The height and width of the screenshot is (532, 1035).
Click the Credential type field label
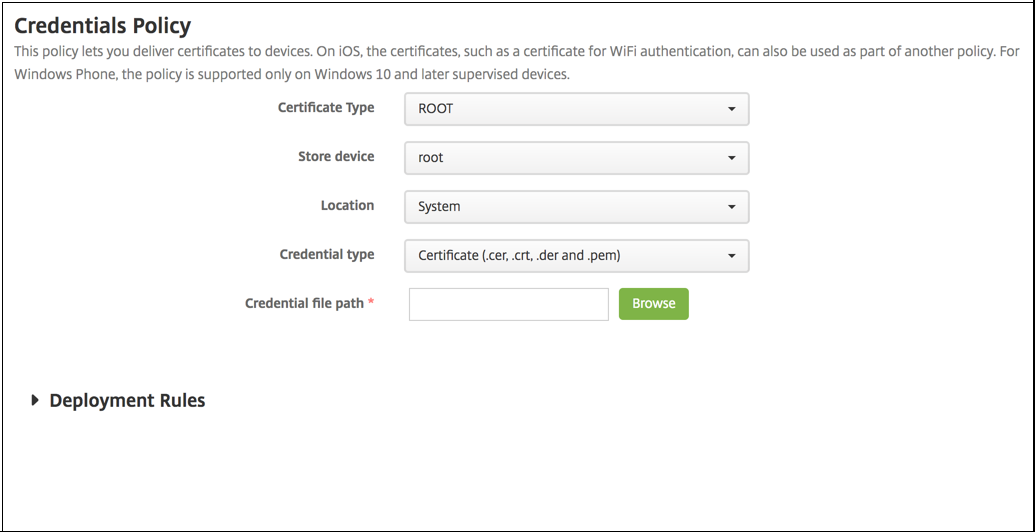click(327, 255)
